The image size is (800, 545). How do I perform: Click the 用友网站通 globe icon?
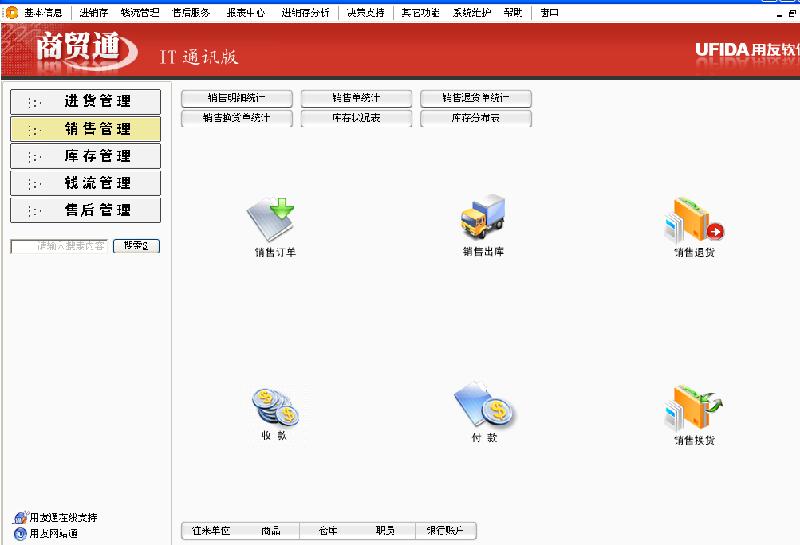pos(20,534)
